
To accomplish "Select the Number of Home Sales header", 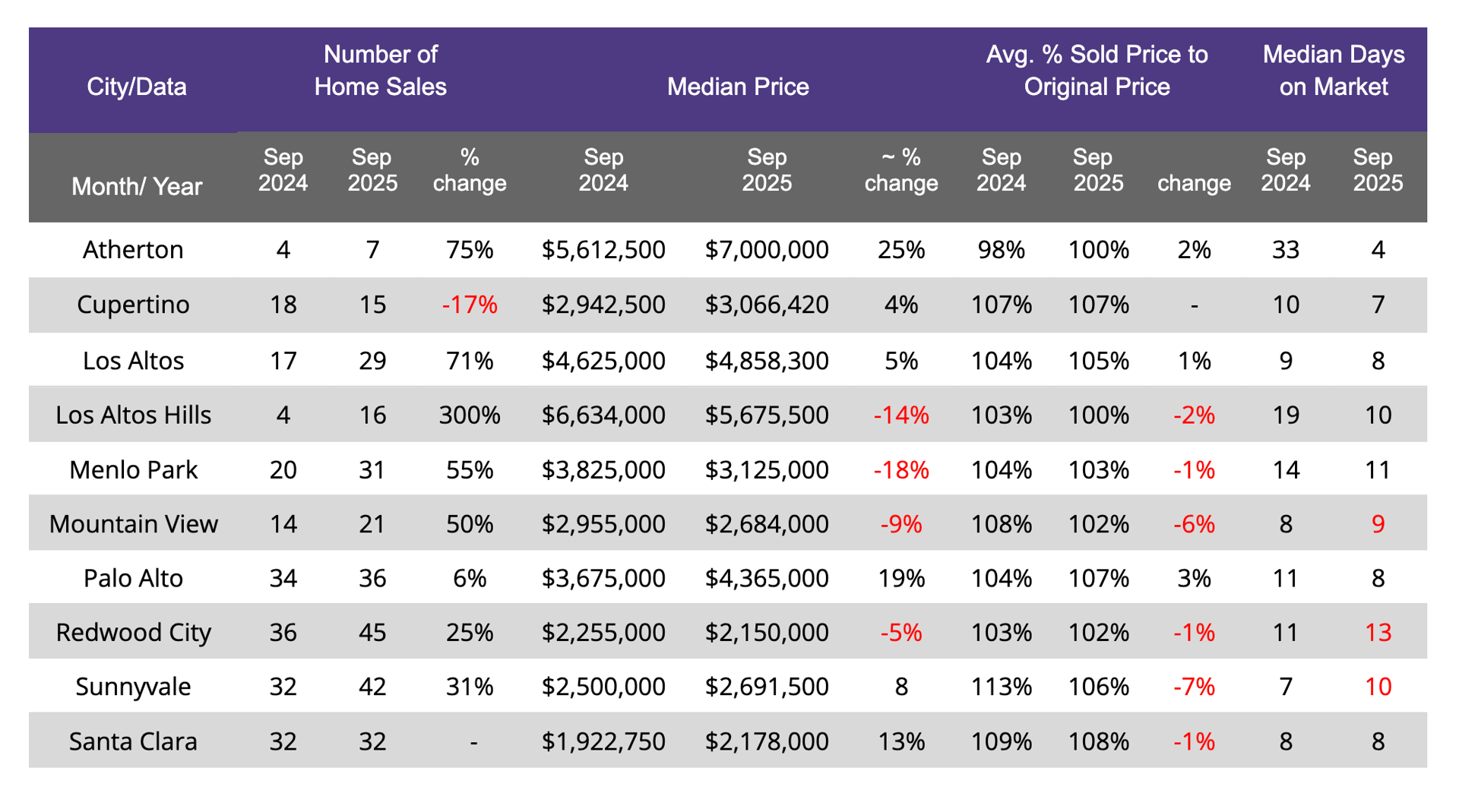I will click(x=380, y=71).
